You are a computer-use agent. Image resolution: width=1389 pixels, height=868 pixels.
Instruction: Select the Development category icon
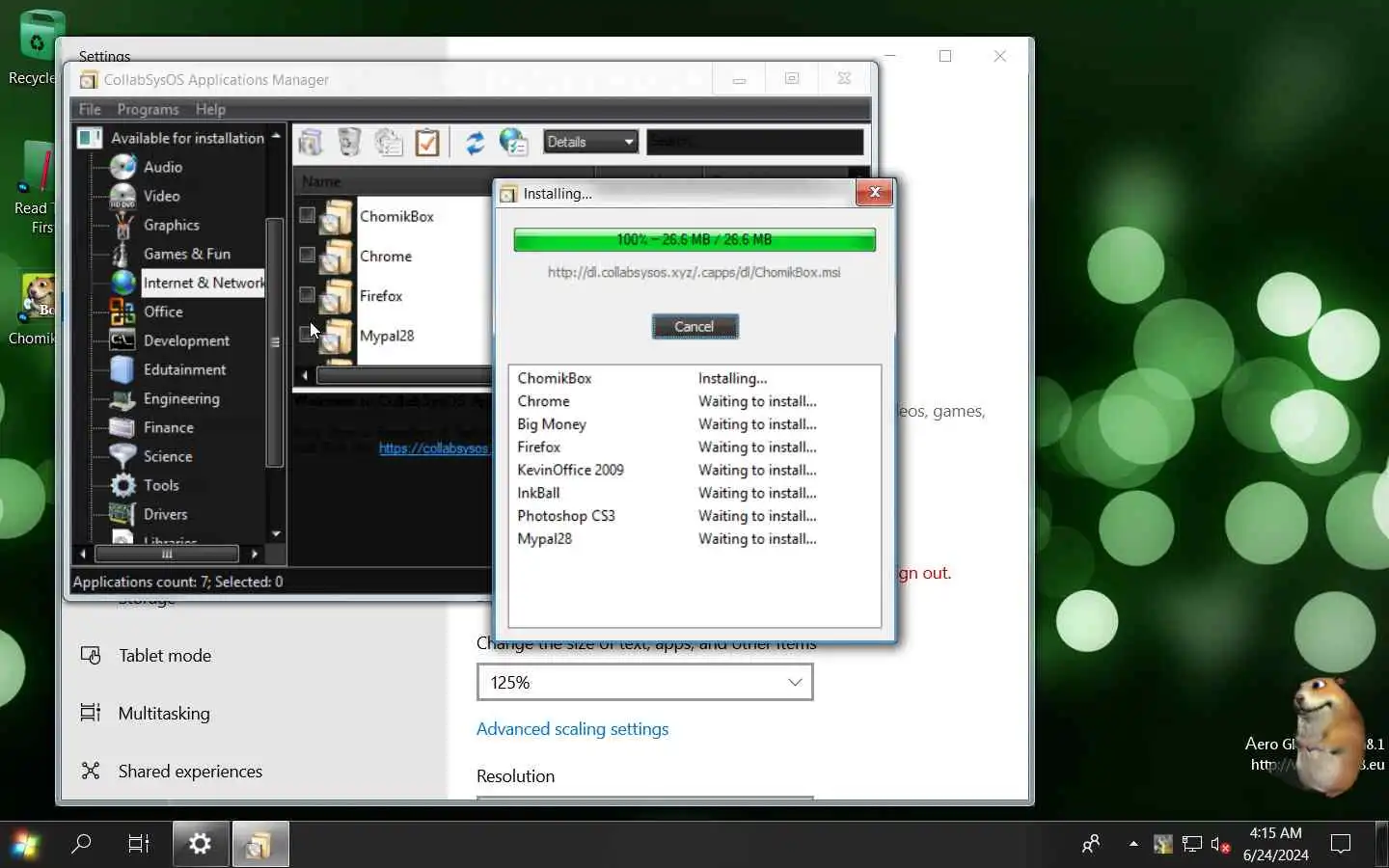pos(123,340)
